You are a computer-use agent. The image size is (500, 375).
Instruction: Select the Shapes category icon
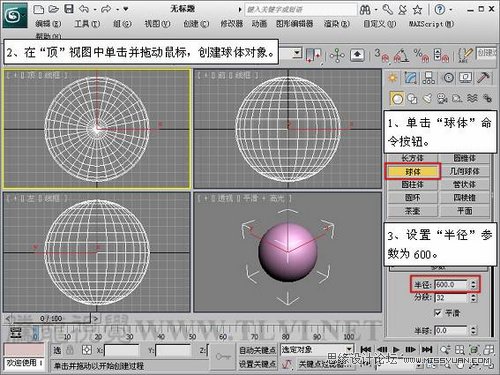tap(412, 99)
